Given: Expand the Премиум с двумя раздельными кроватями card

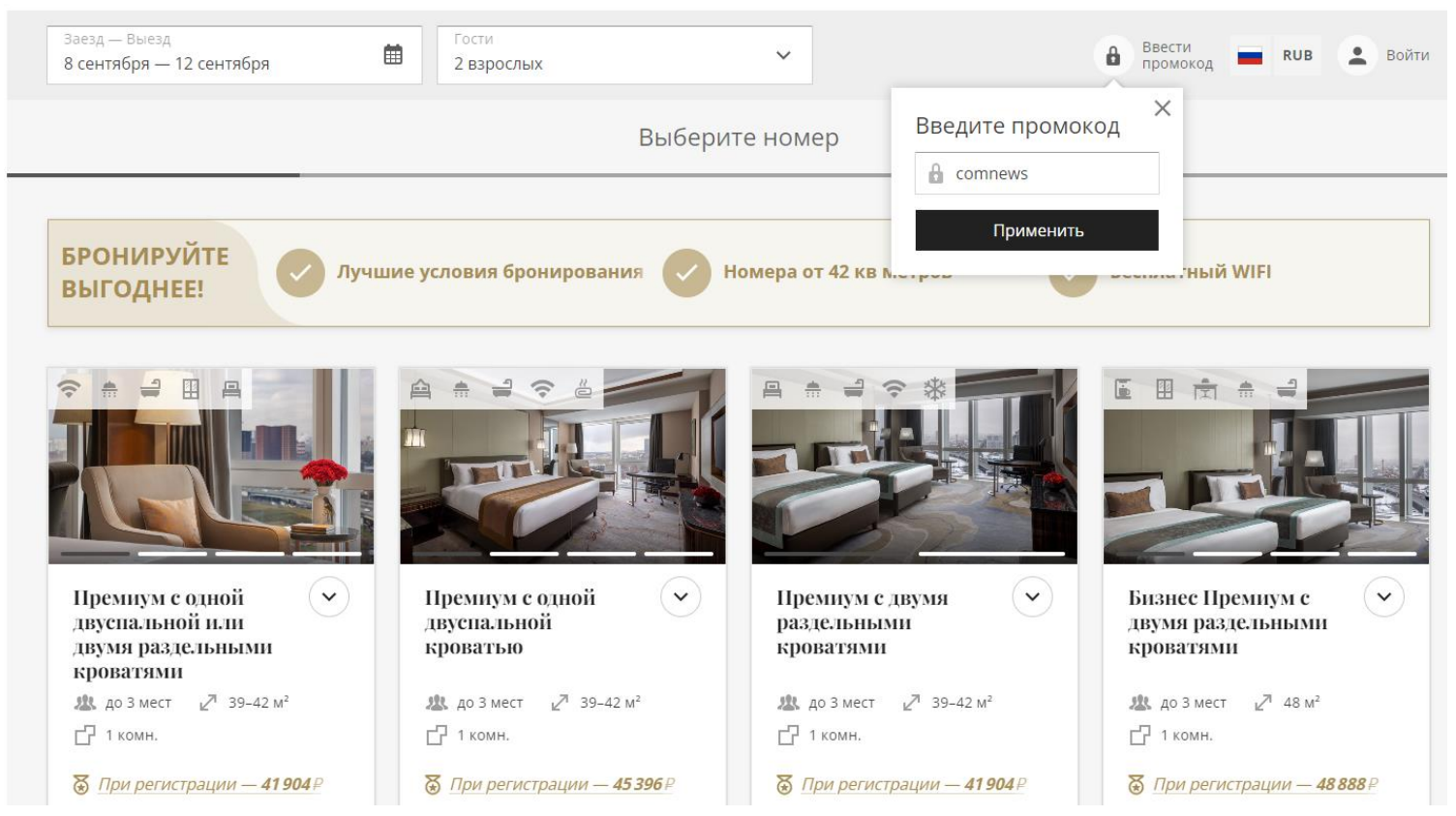Looking at the screenshot, I should tap(1032, 597).
